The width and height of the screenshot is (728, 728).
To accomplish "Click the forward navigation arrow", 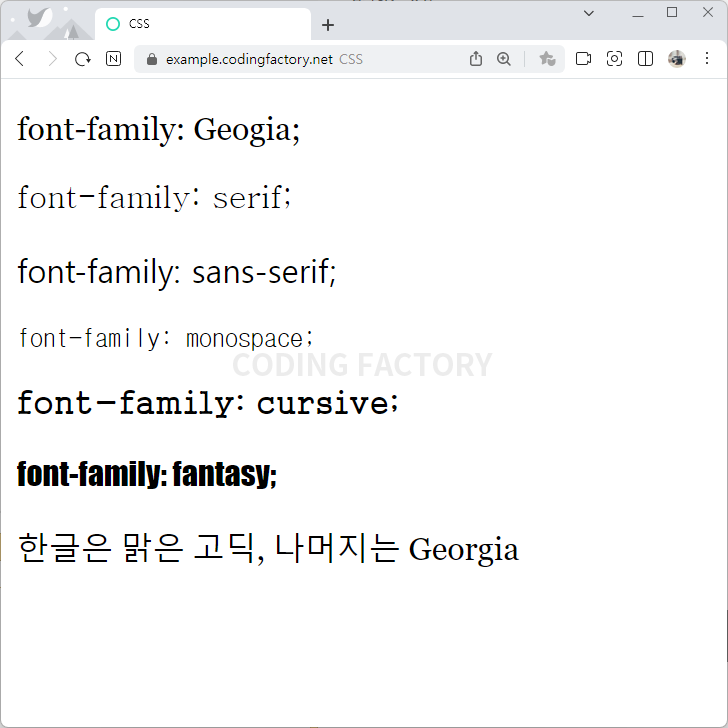I will tap(52, 59).
